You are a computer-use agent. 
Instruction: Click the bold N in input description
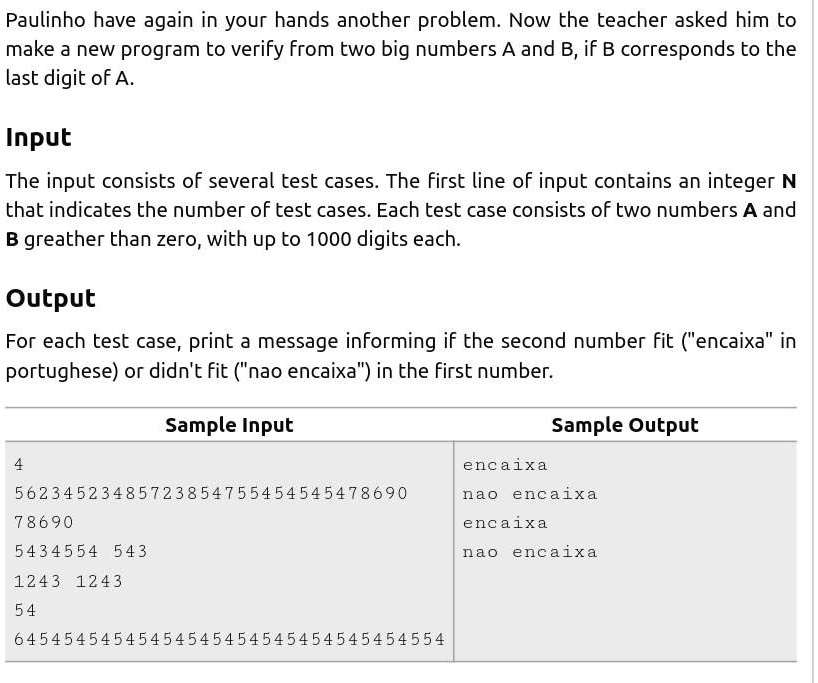point(789,182)
